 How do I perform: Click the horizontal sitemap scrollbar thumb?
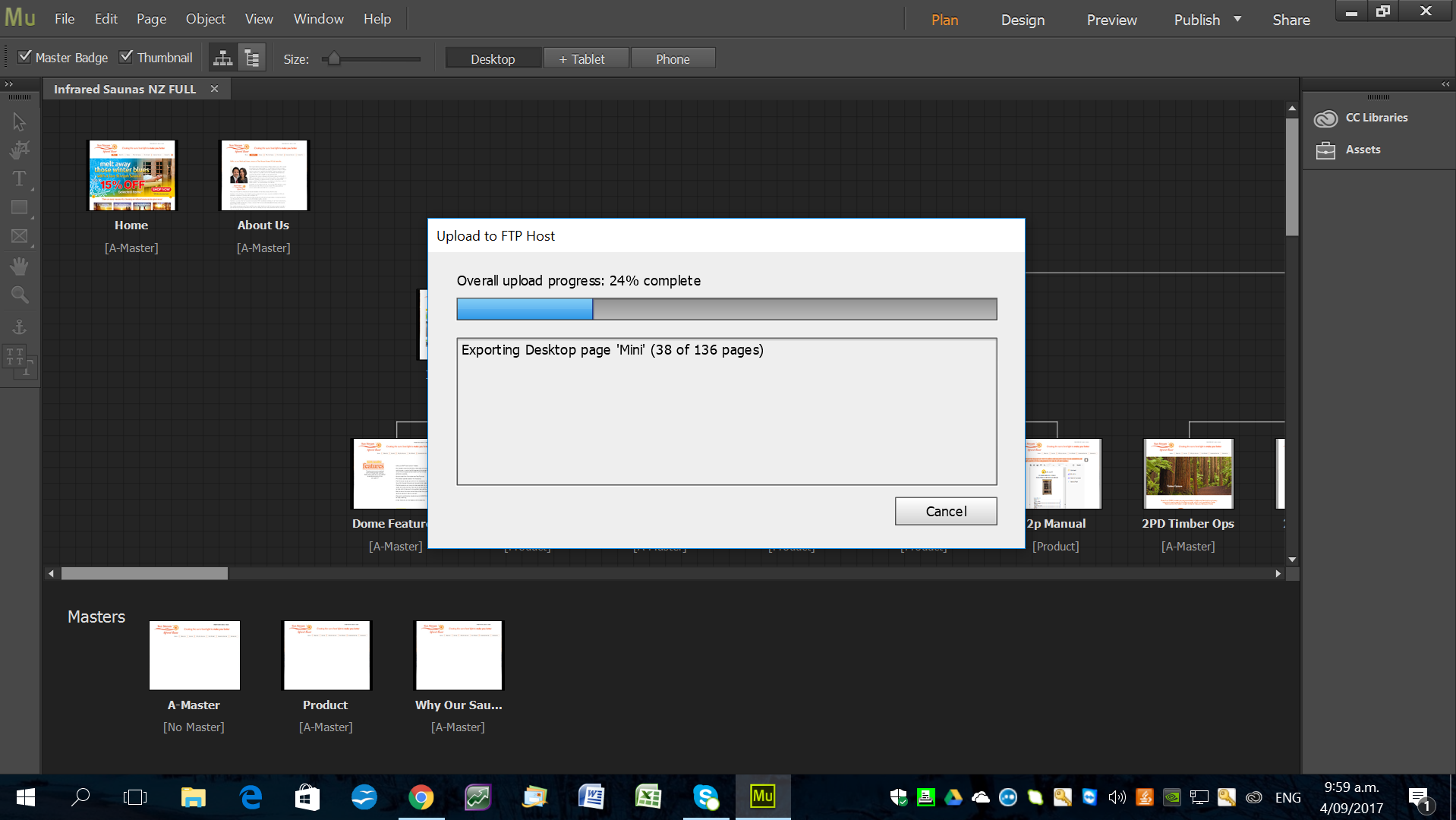point(144,573)
